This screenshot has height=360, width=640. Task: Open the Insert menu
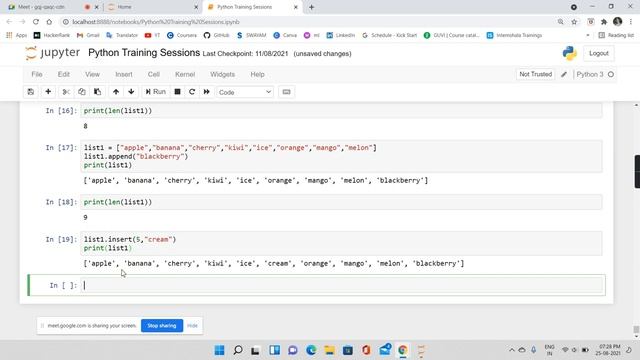(124, 74)
